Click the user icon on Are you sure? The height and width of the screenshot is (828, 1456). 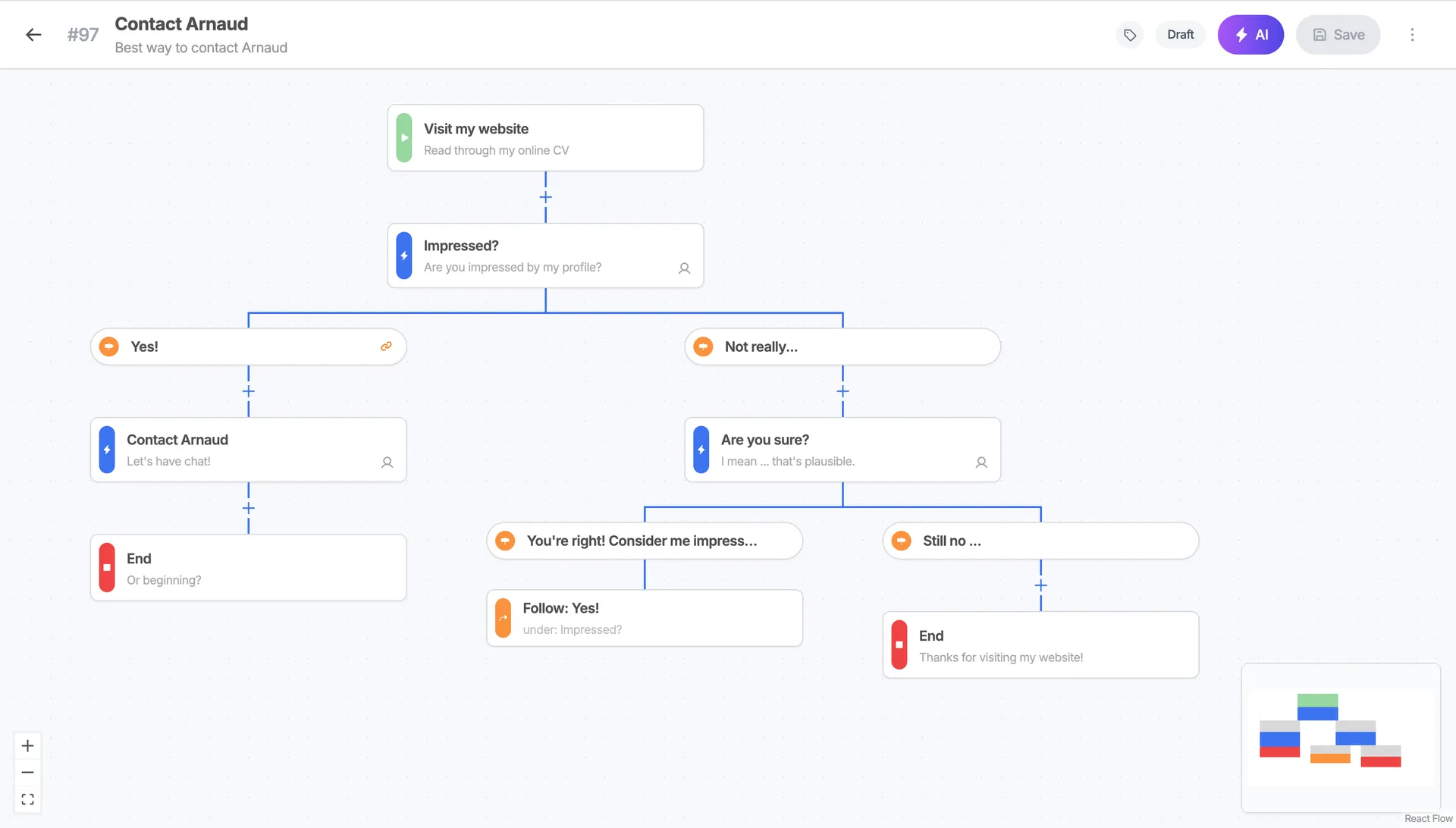[981, 463]
